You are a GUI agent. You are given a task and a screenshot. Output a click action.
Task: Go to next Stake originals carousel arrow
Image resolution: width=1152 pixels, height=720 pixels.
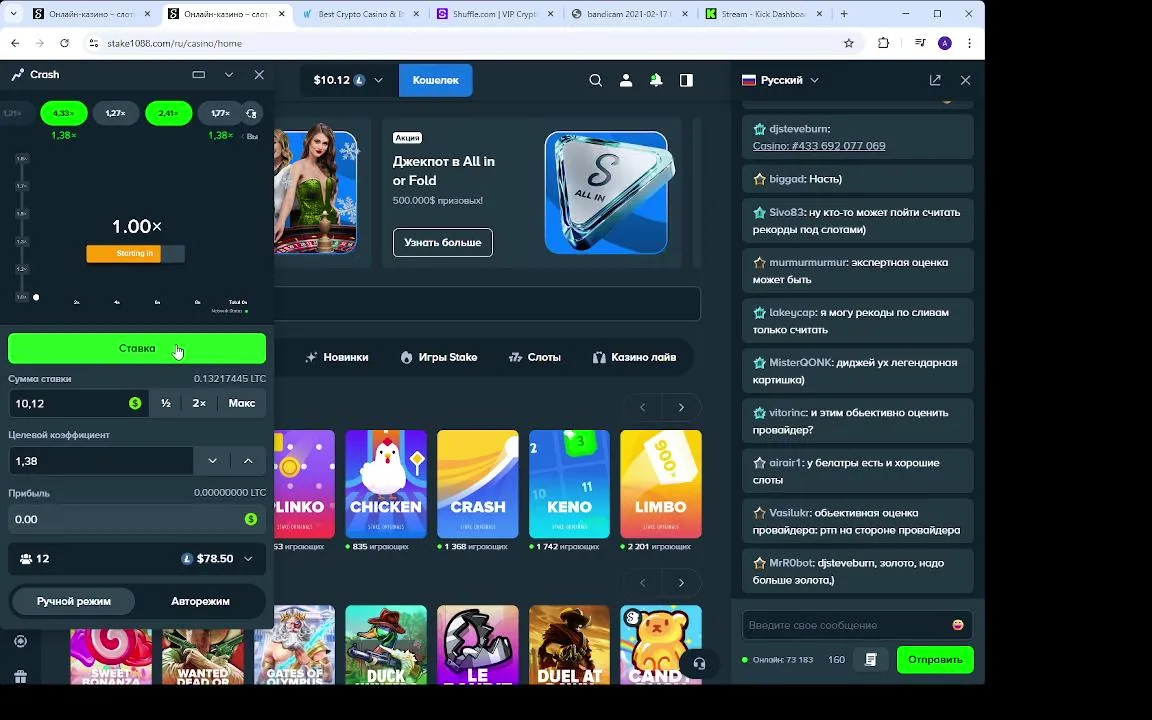click(681, 407)
